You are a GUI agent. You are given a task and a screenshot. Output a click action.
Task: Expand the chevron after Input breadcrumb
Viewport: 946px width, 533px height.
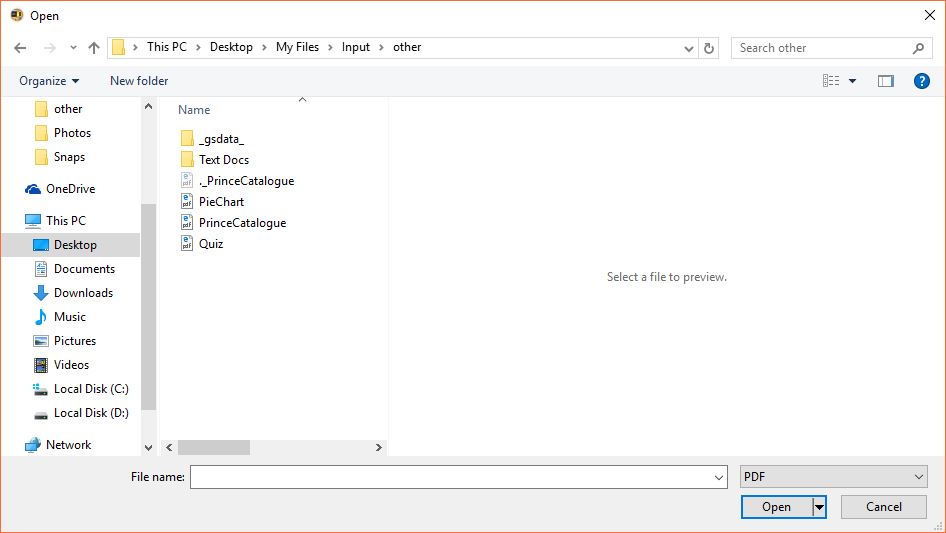click(381, 48)
